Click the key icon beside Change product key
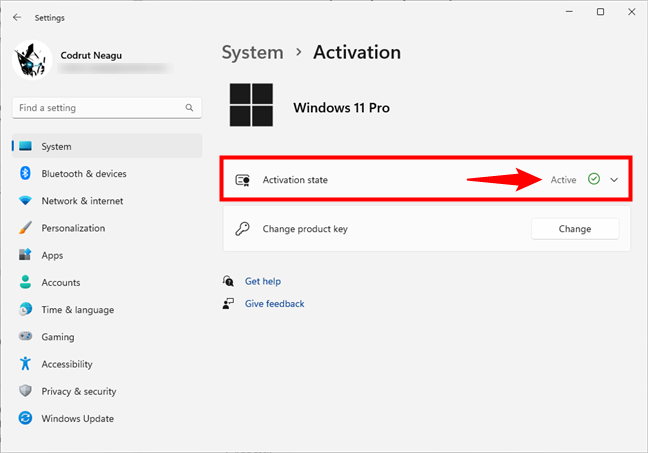Screen dimensions: 648x453 pyautogui.click(x=242, y=229)
